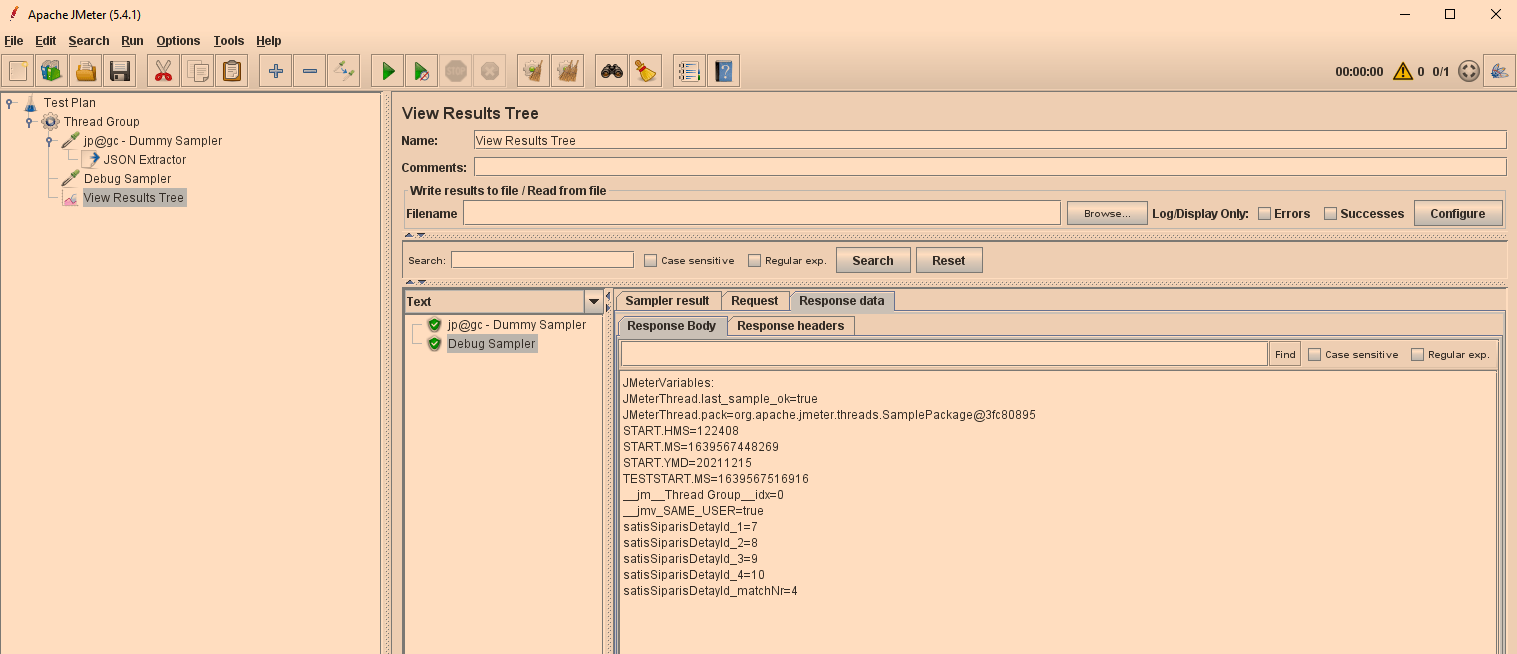Click the Find button
This screenshot has height=654, width=1517.
(1285, 354)
